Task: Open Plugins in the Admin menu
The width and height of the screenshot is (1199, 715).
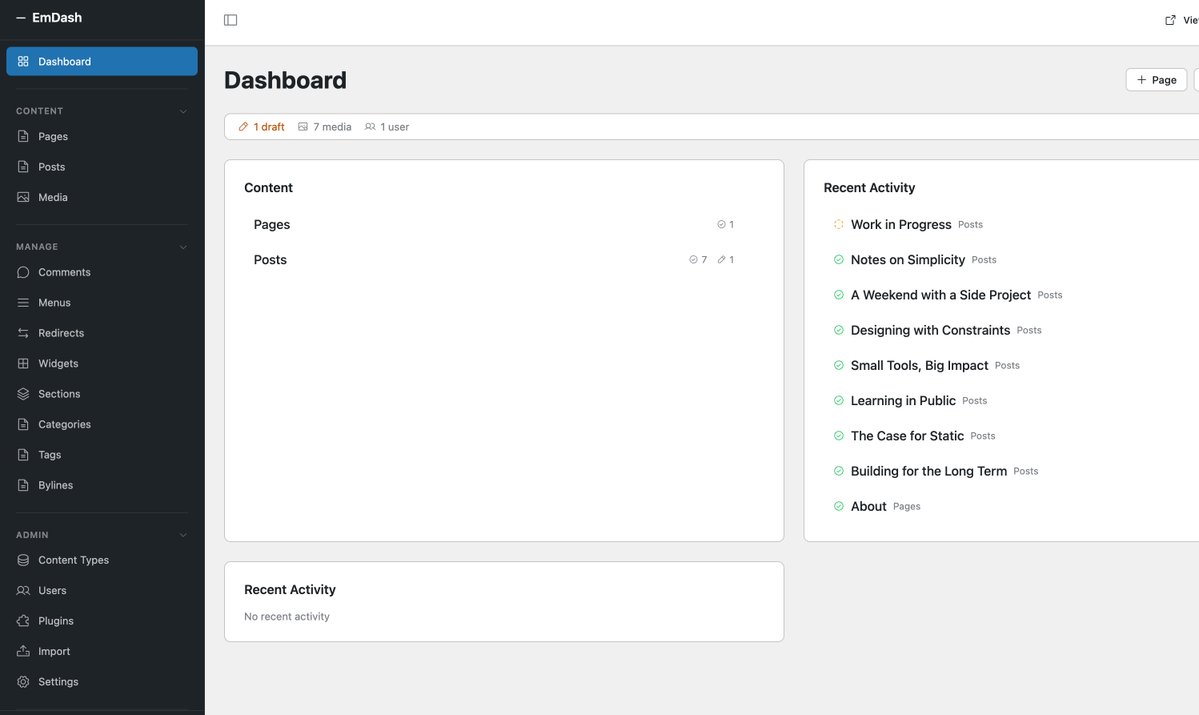Action: pos(102,621)
